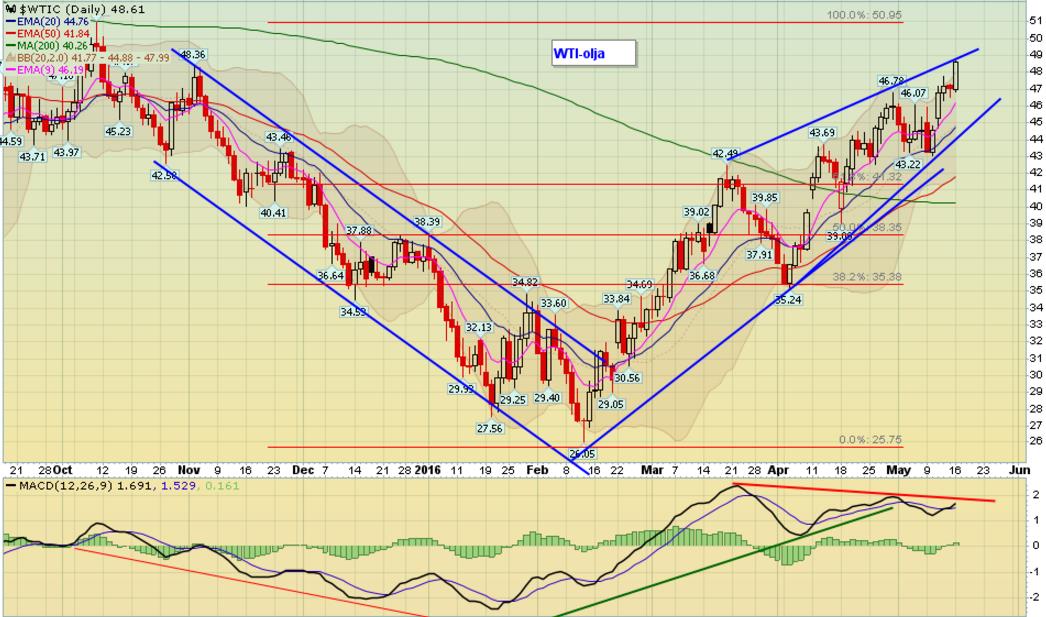Click the "May" month label on time axis

899,470
